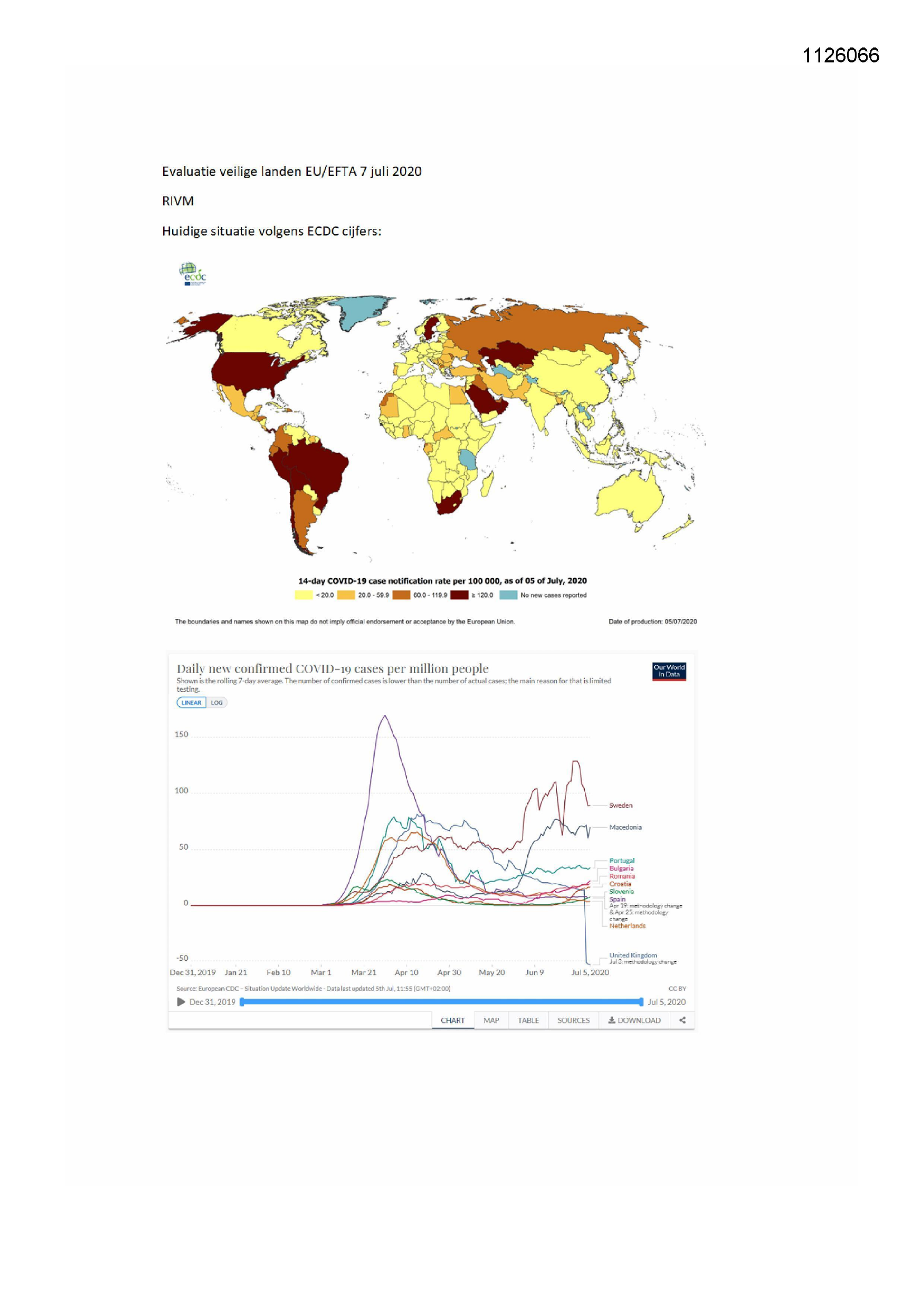
Task: Click the Netherlands series label
Action: (627, 926)
